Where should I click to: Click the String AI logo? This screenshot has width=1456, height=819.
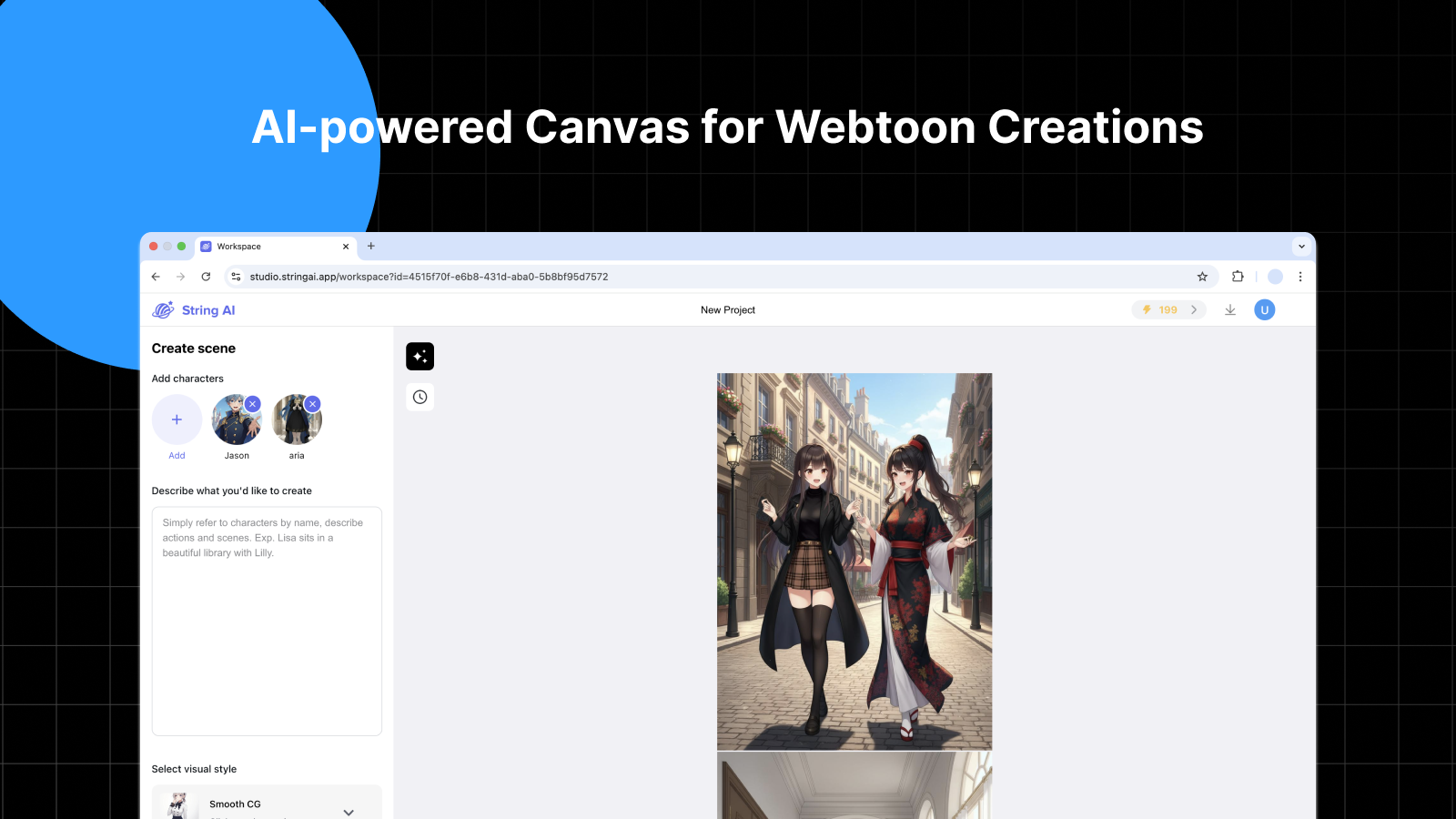[x=194, y=310]
